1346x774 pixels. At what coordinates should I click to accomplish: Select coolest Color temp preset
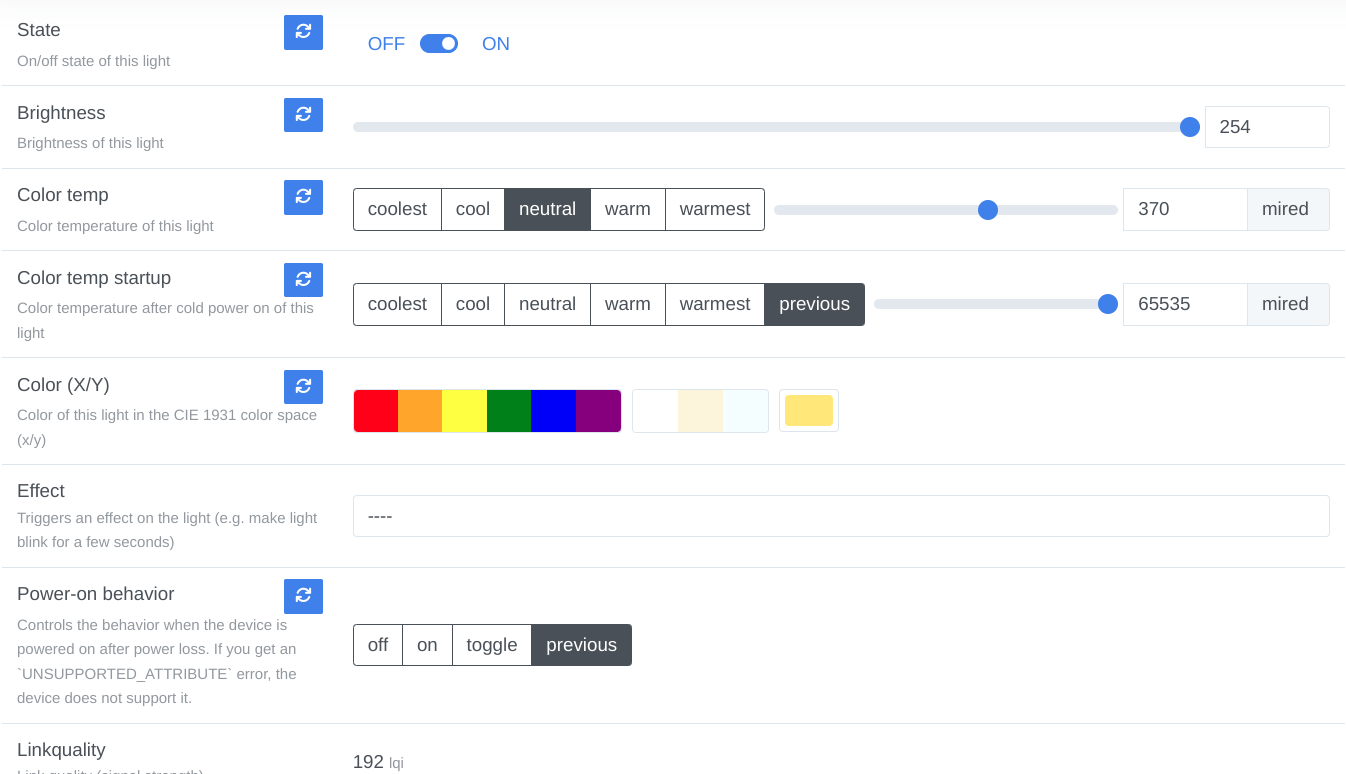[397, 210]
